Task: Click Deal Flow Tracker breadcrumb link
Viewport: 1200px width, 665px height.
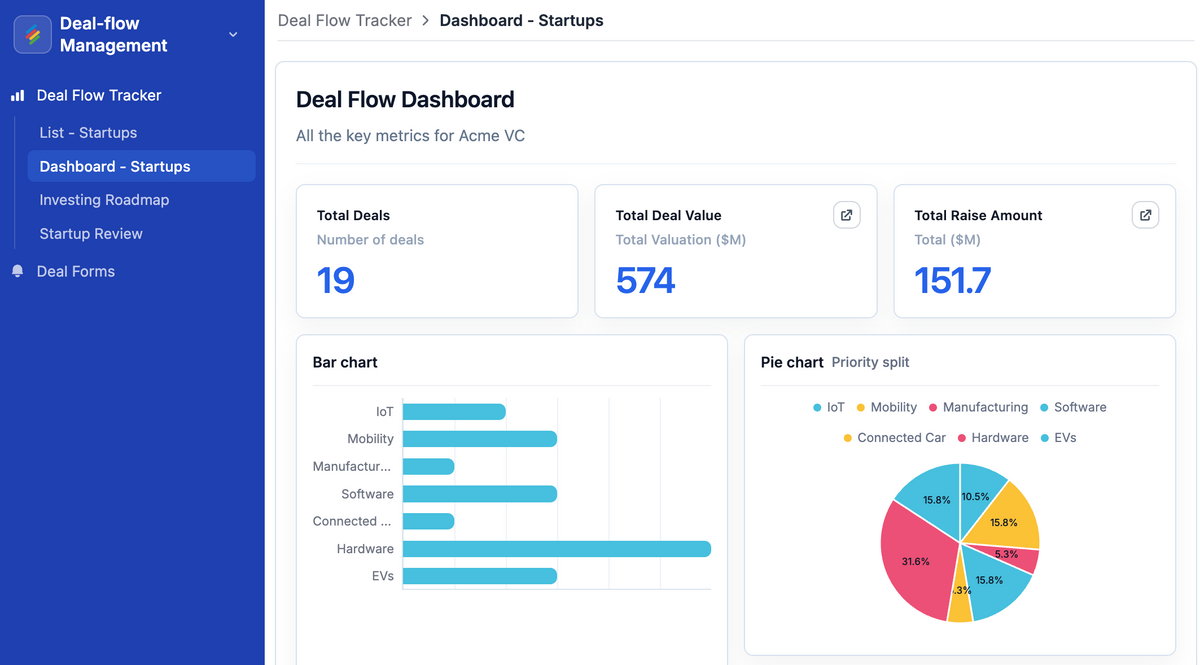Action: [x=345, y=20]
